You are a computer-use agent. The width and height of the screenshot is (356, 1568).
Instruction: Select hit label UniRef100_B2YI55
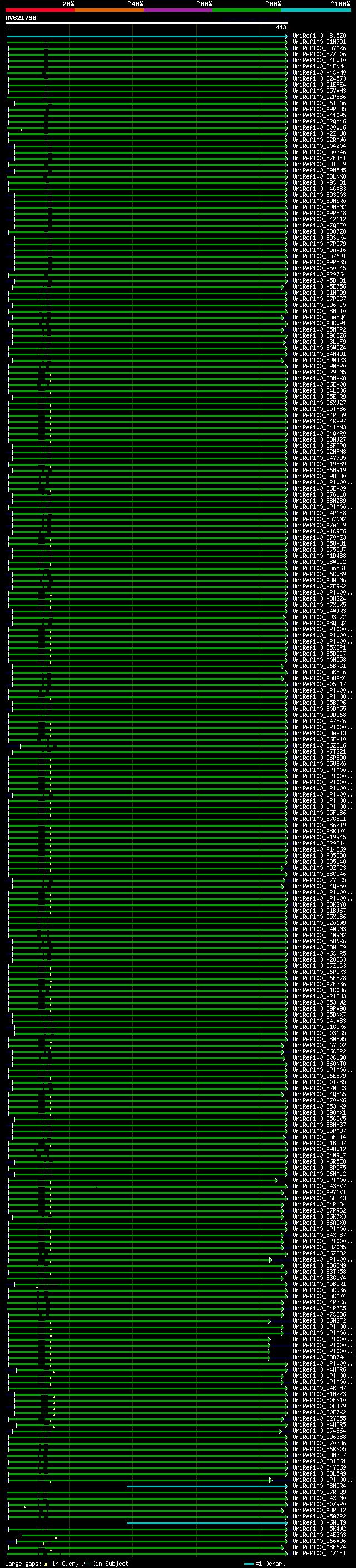pyautogui.click(x=319, y=1419)
